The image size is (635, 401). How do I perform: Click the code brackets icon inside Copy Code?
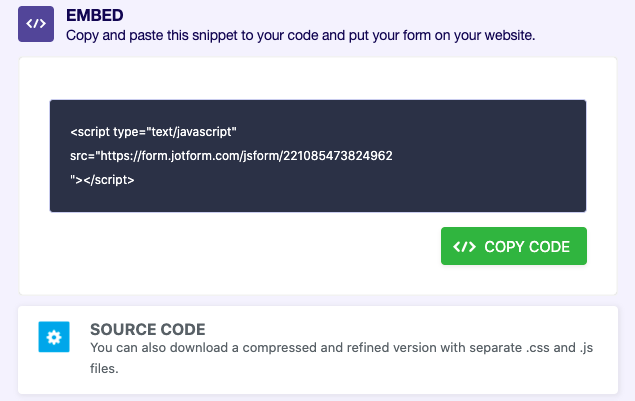(464, 246)
